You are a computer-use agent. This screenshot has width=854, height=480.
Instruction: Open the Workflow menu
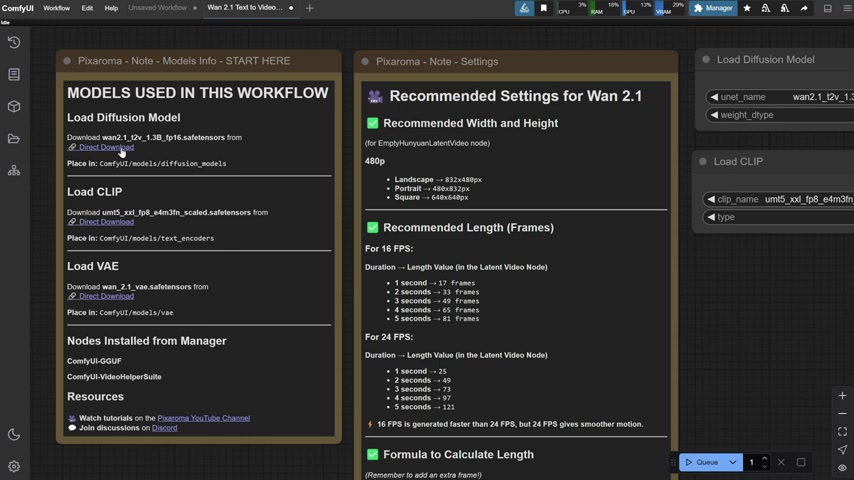tap(57, 8)
